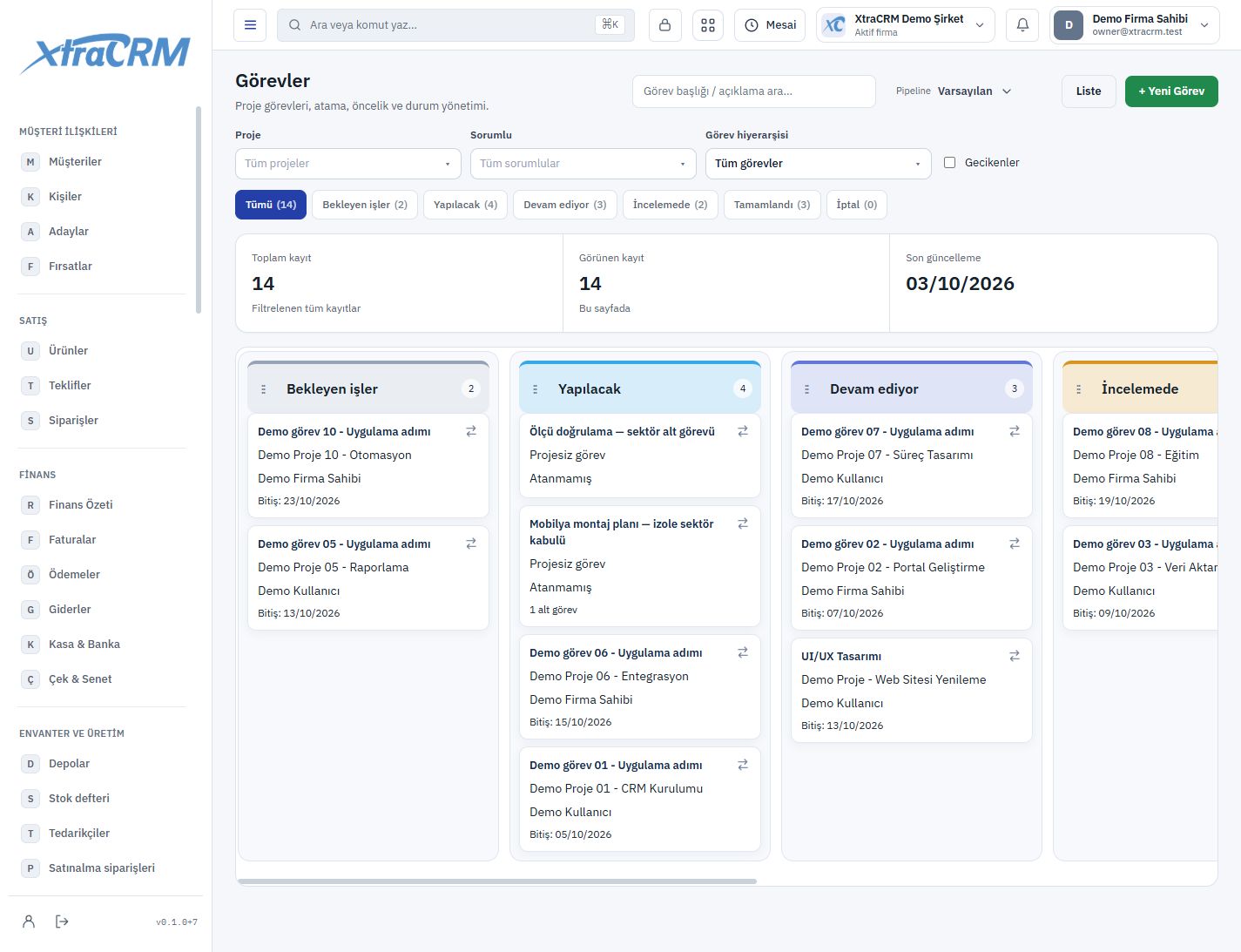This screenshot has width=1241, height=952.
Task: Focus the Görev başlığı search field
Action: (754, 91)
